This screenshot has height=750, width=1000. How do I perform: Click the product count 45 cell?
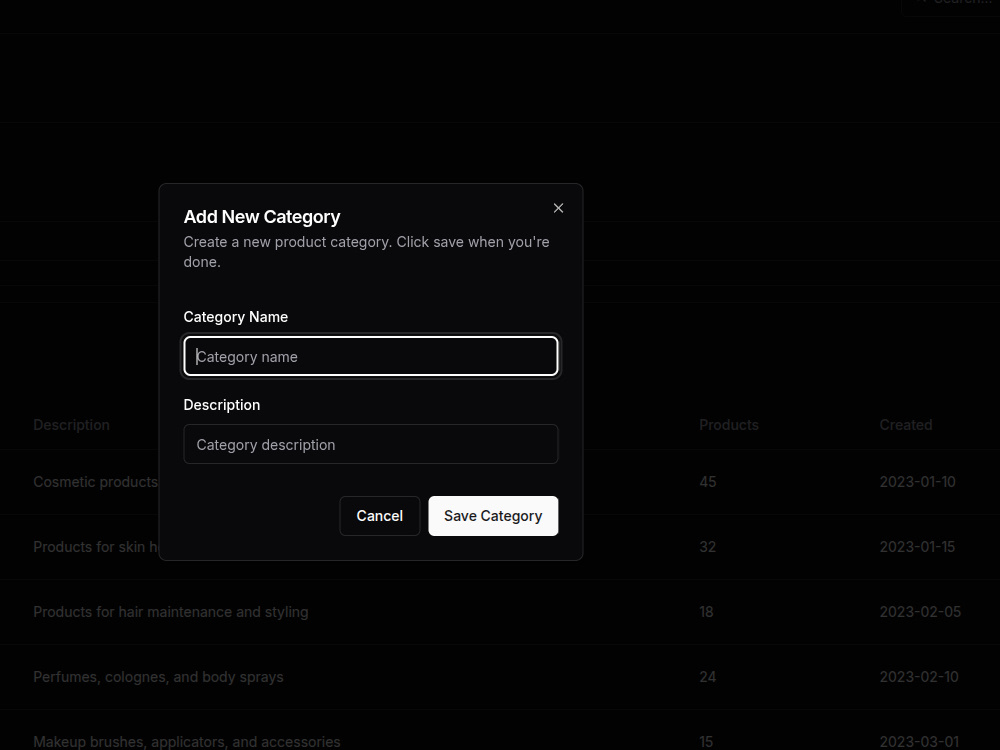(707, 482)
